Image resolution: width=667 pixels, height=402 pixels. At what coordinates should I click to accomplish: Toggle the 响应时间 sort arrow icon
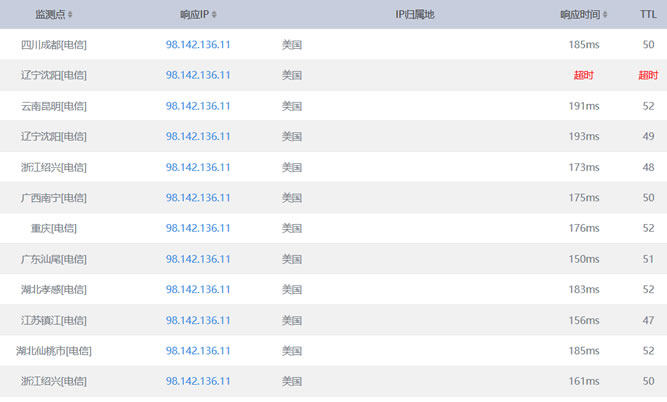pyautogui.click(x=610, y=15)
